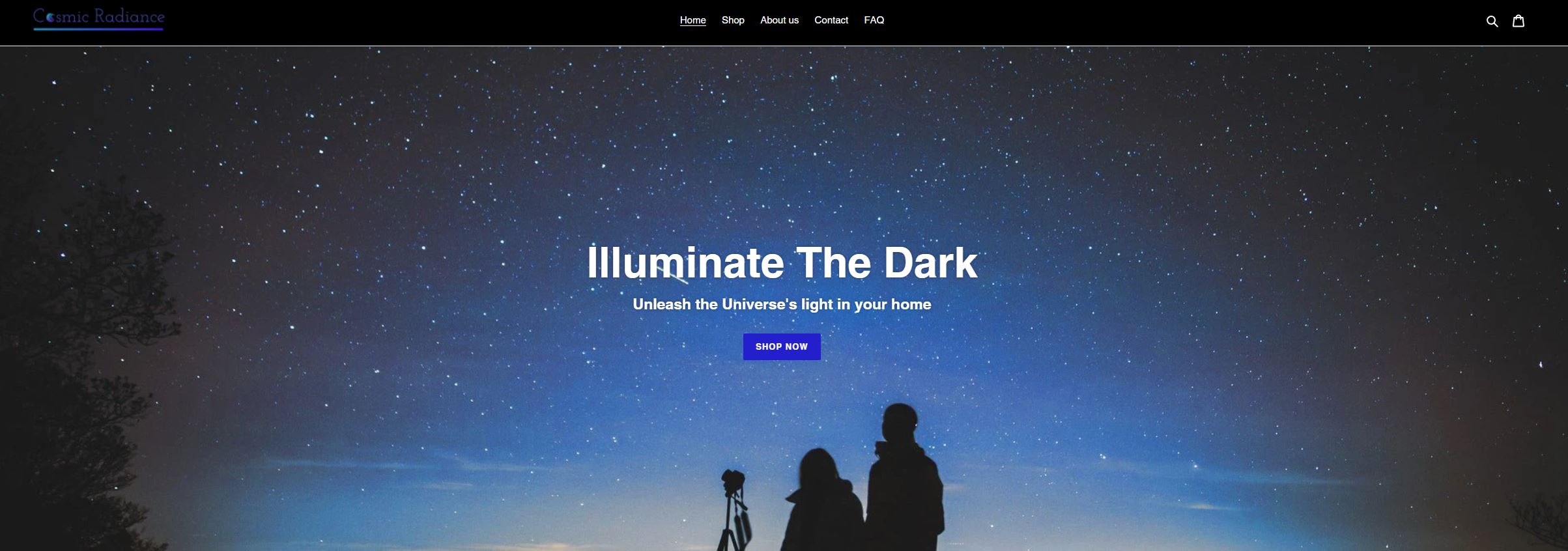
Task: Open the About us page
Action: [779, 20]
